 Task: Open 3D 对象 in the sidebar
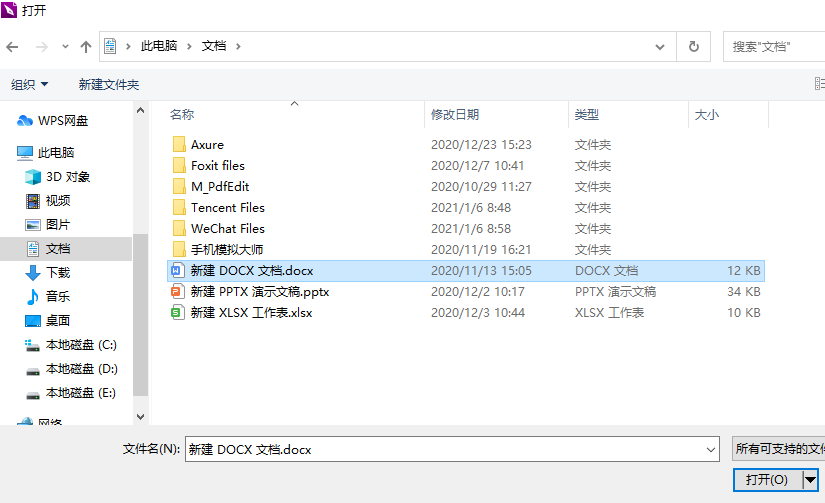coord(58,177)
